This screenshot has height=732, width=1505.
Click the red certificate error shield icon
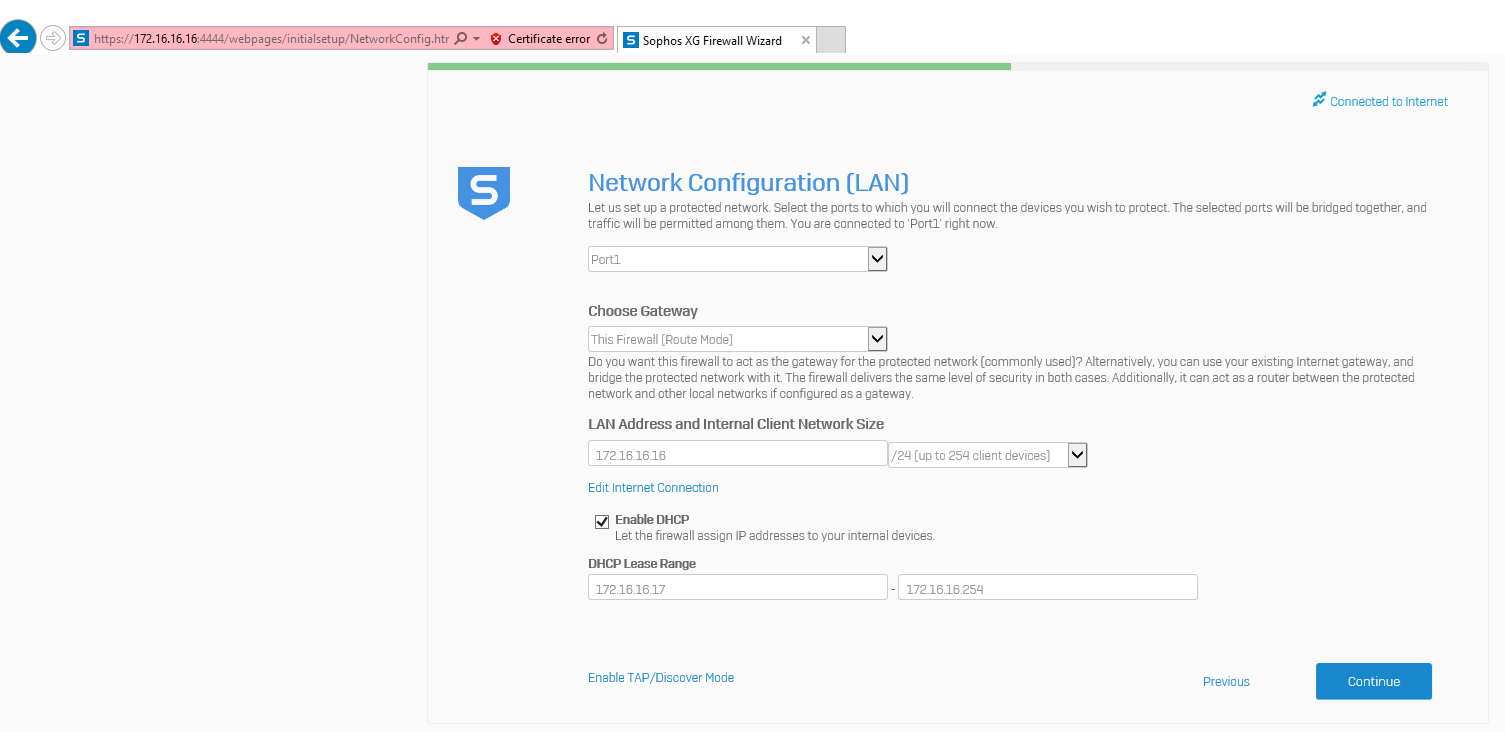496,39
